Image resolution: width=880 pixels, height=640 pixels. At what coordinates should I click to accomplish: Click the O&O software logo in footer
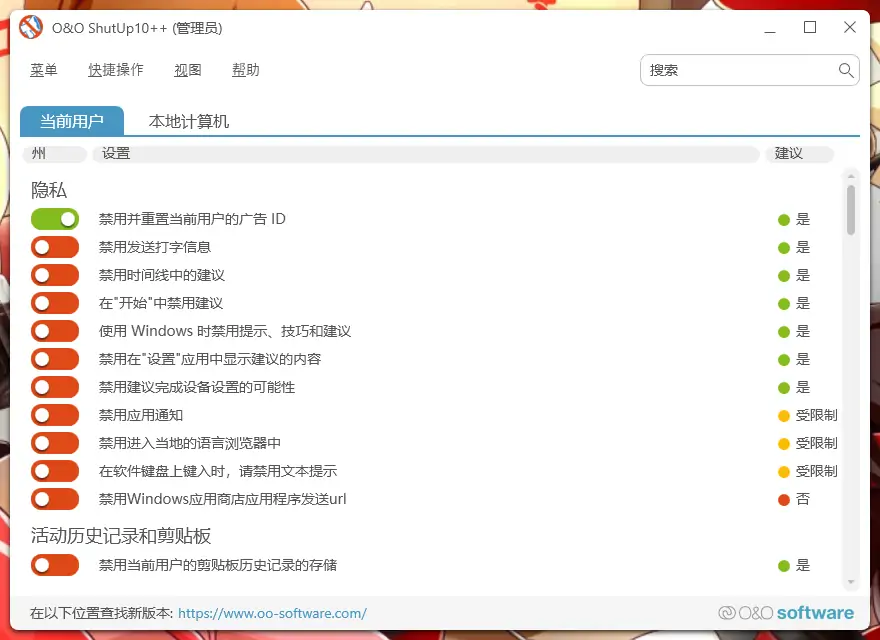pos(786,612)
